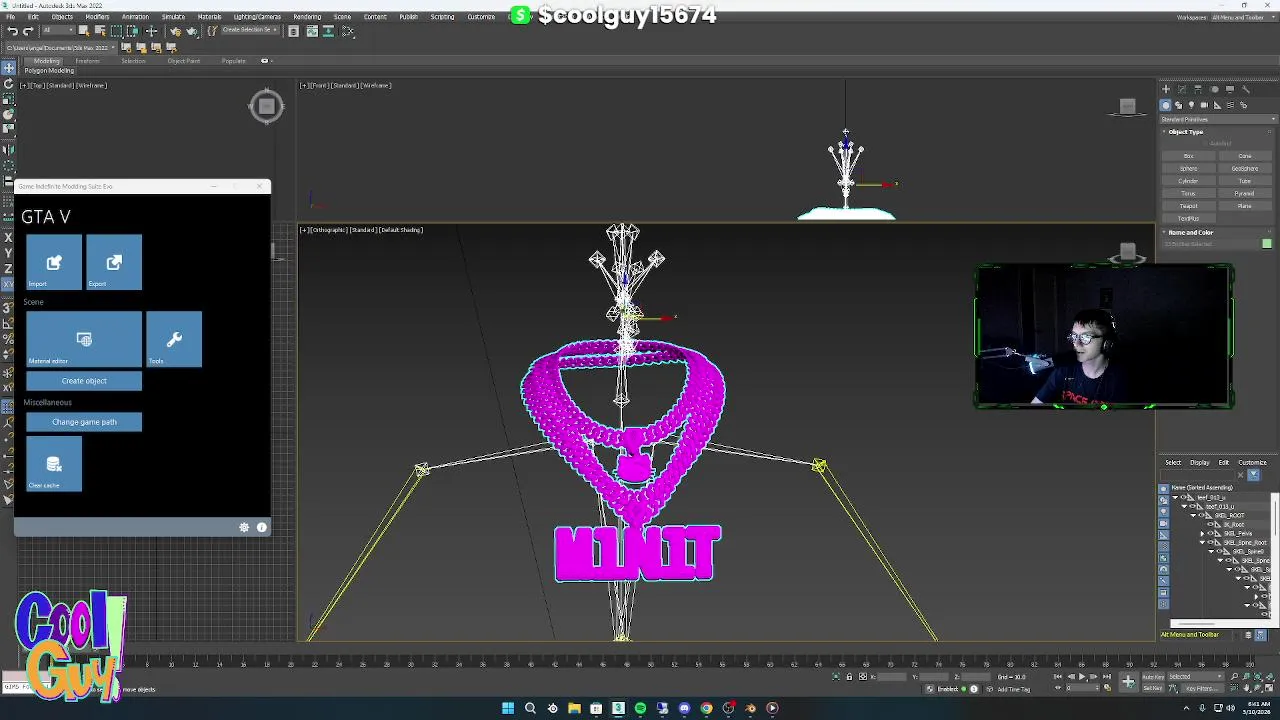Open the Windows Start menu
Viewport: 1280px width, 720px height.
[x=508, y=708]
